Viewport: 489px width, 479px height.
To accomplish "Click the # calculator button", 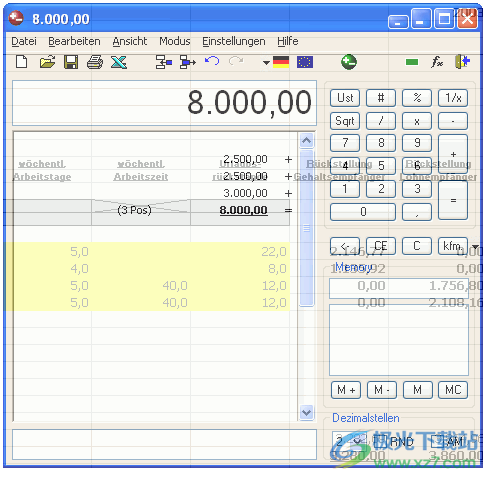I will (x=381, y=98).
